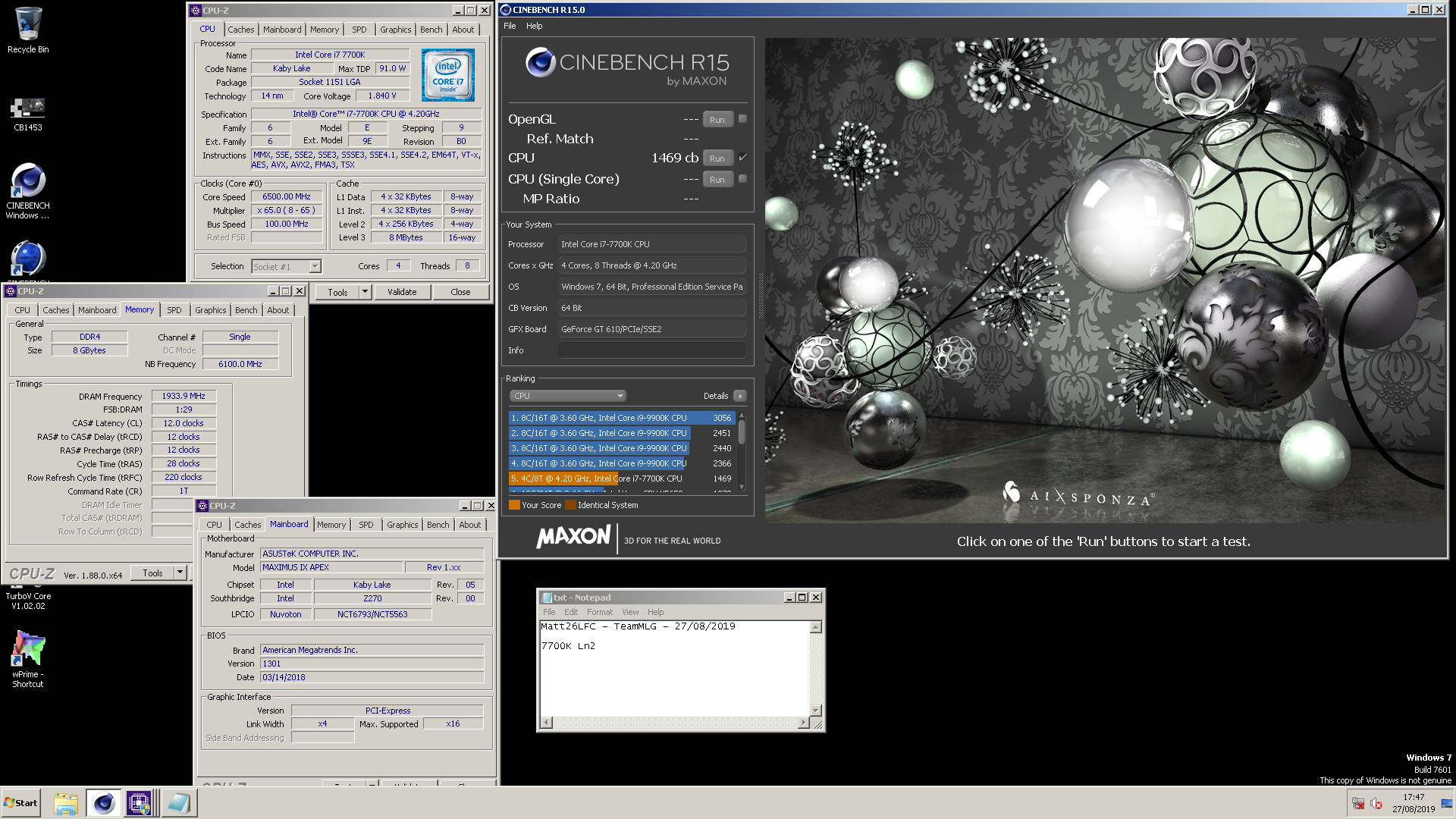Toggle CPU Single Core test checkbox
The width and height of the screenshot is (1456, 819).
(742, 179)
